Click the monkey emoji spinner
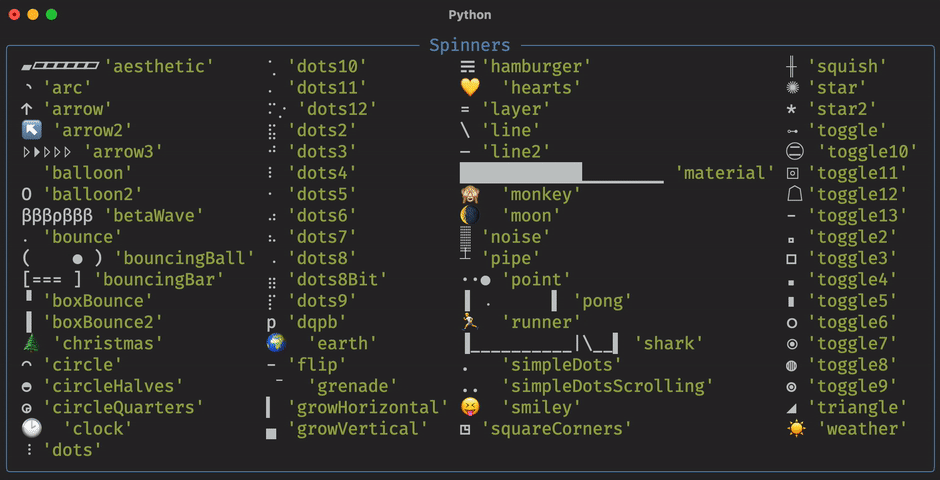The image size is (940, 480). pyautogui.click(x=469, y=194)
